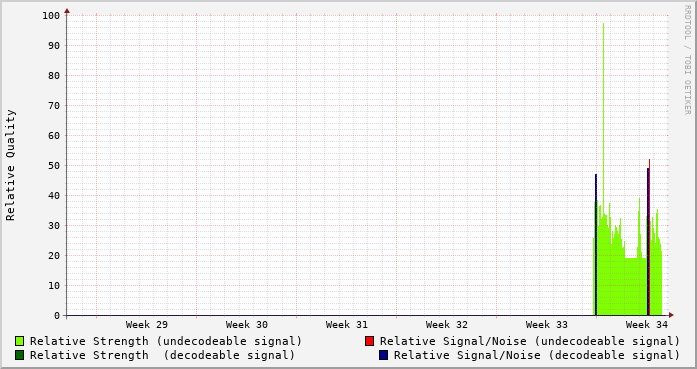Select the Week 31 axis label
This screenshot has height=369, width=697.
(347, 325)
